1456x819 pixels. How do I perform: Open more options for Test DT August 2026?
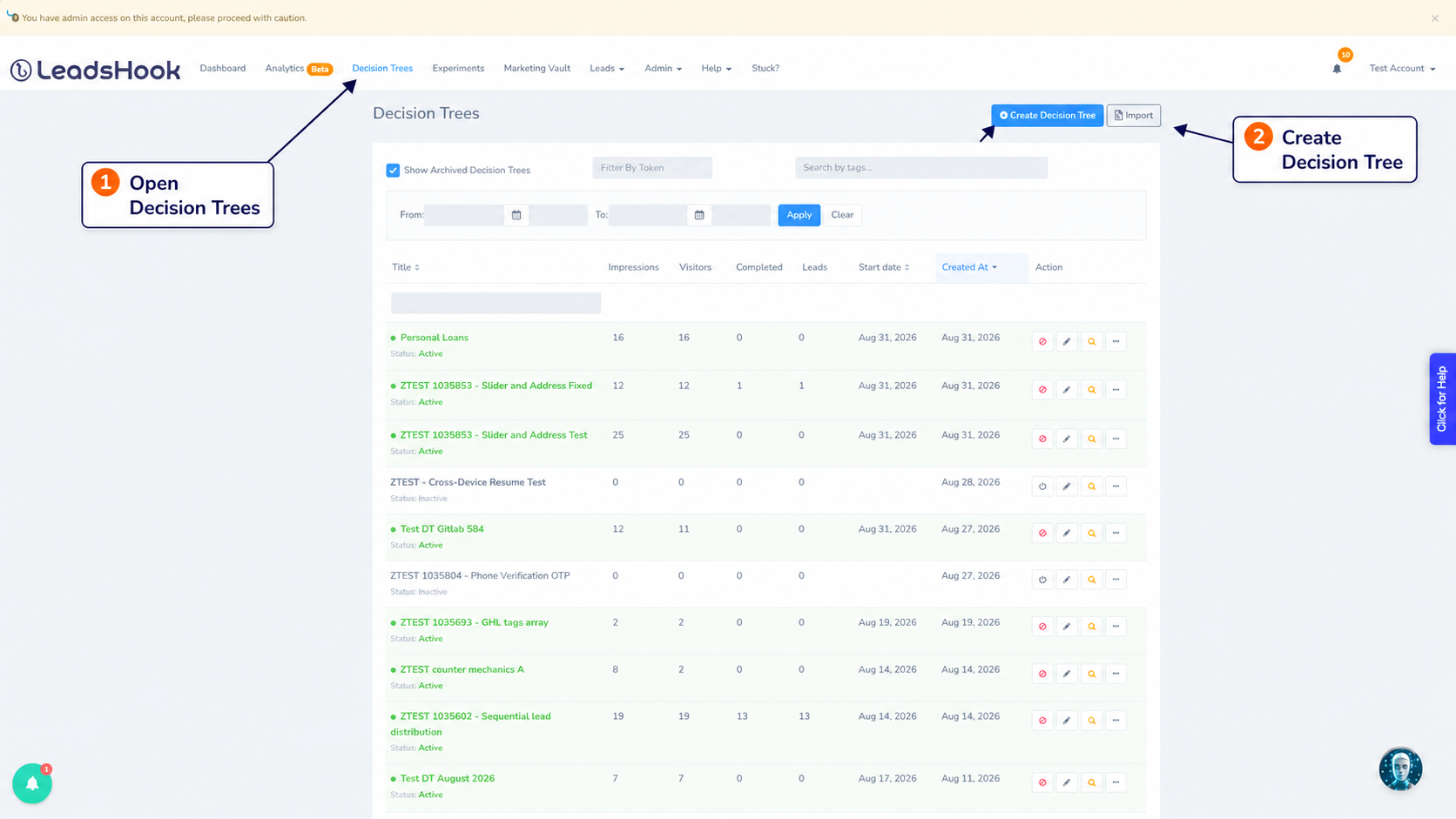click(x=1116, y=782)
